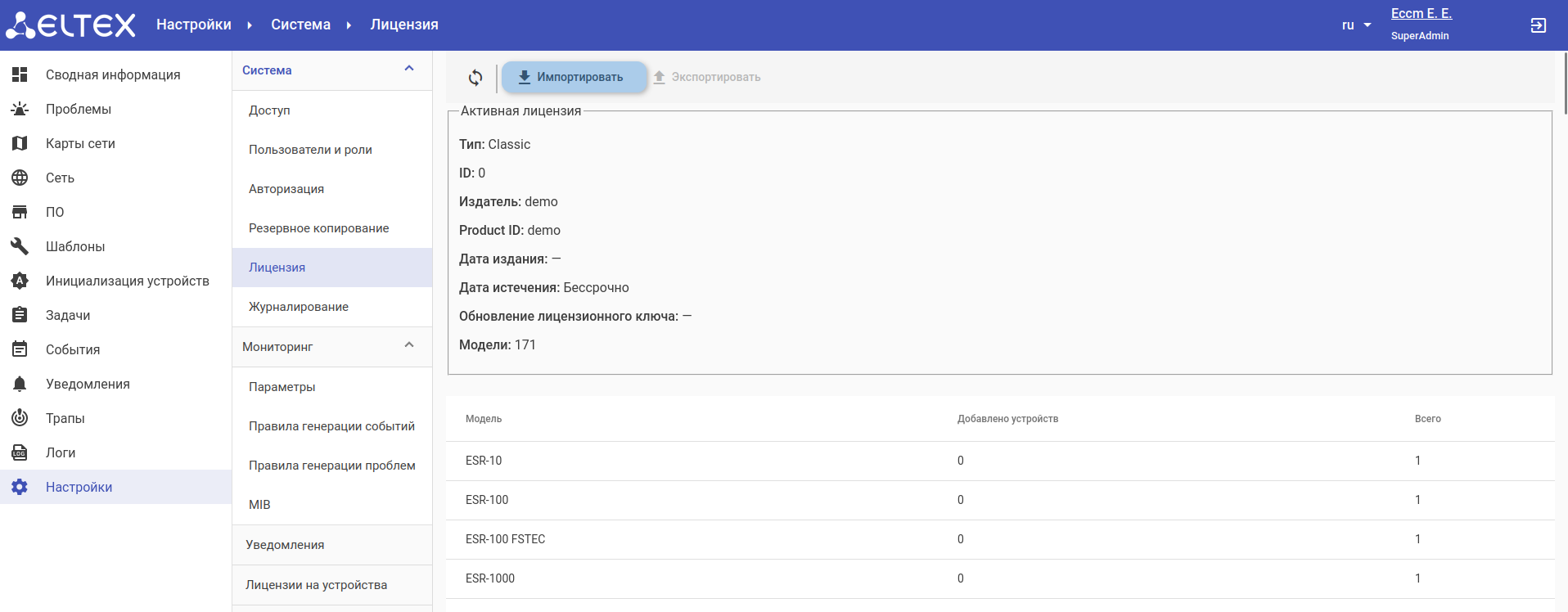Open the Tasks clipboard icon
The image size is (1568, 612).
pyautogui.click(x=20, y=315)
